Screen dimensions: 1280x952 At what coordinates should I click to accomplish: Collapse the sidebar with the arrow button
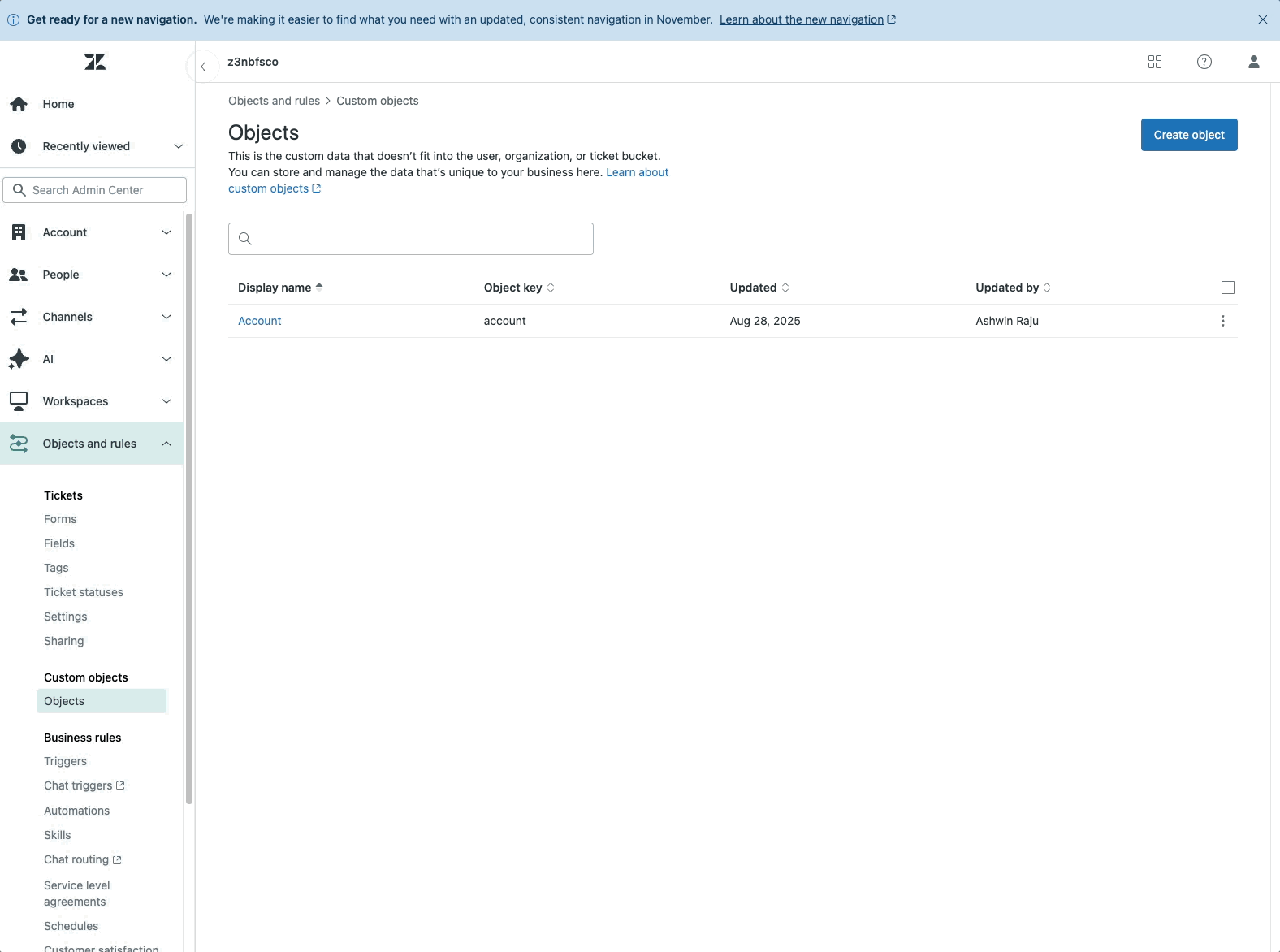coord(203,67)
